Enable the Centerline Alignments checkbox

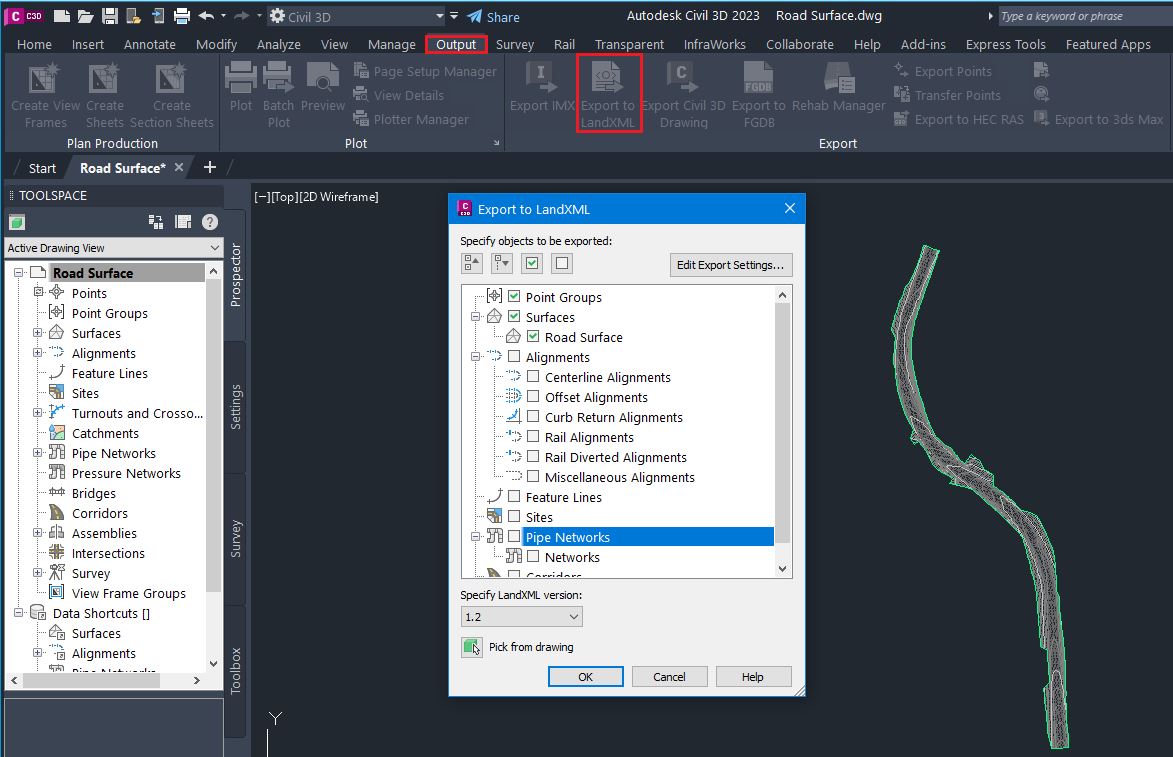[533, 377]
